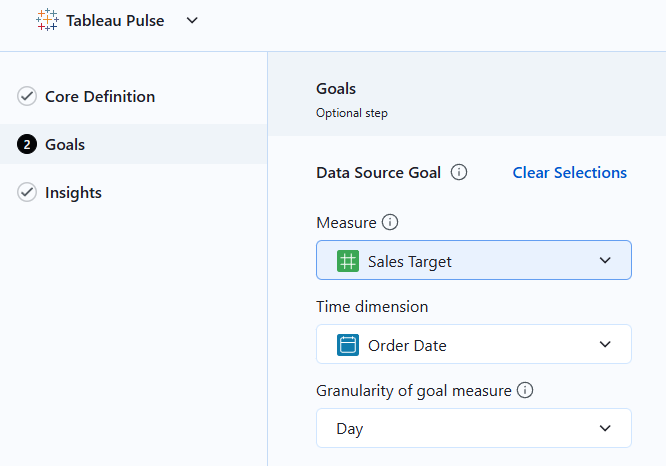Click the Tableau Pulse logo icon
Screen dimensions: 666x466
(x=47, y=20)
